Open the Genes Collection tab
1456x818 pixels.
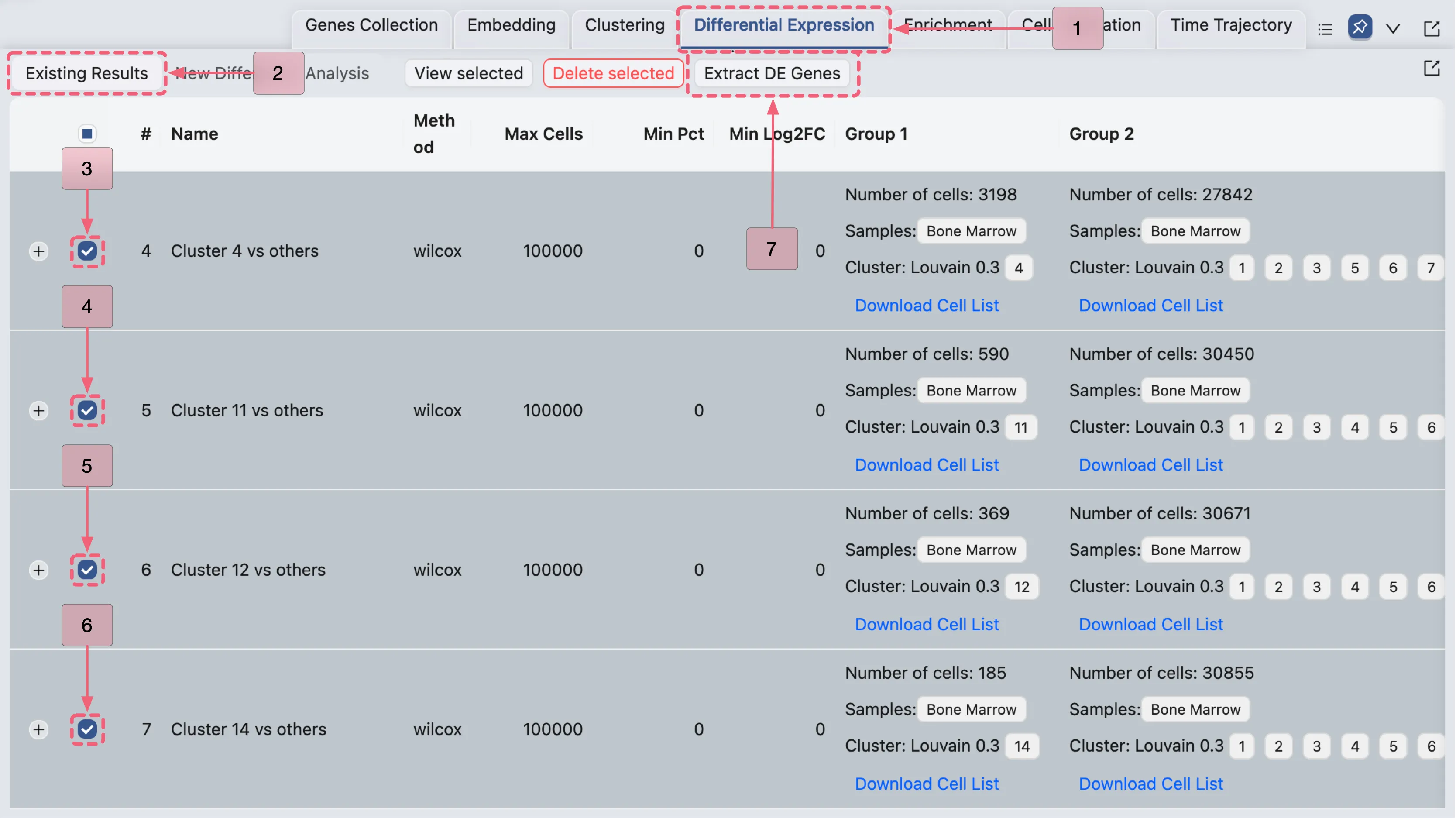coord(371,25)
